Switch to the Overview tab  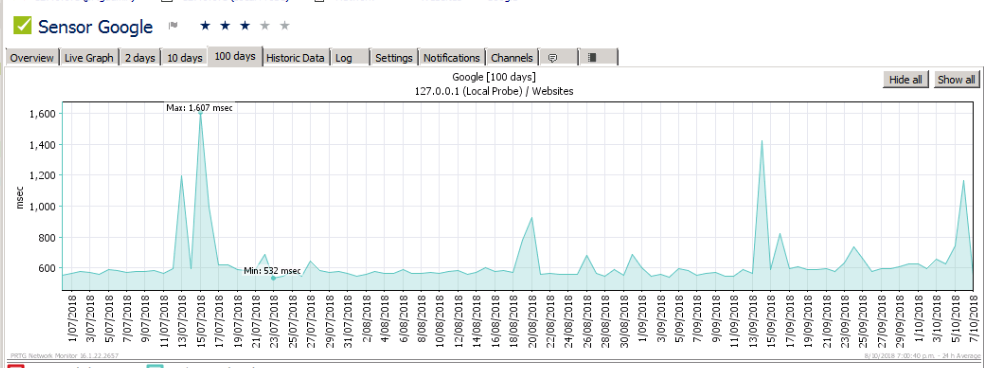[32, 57]
